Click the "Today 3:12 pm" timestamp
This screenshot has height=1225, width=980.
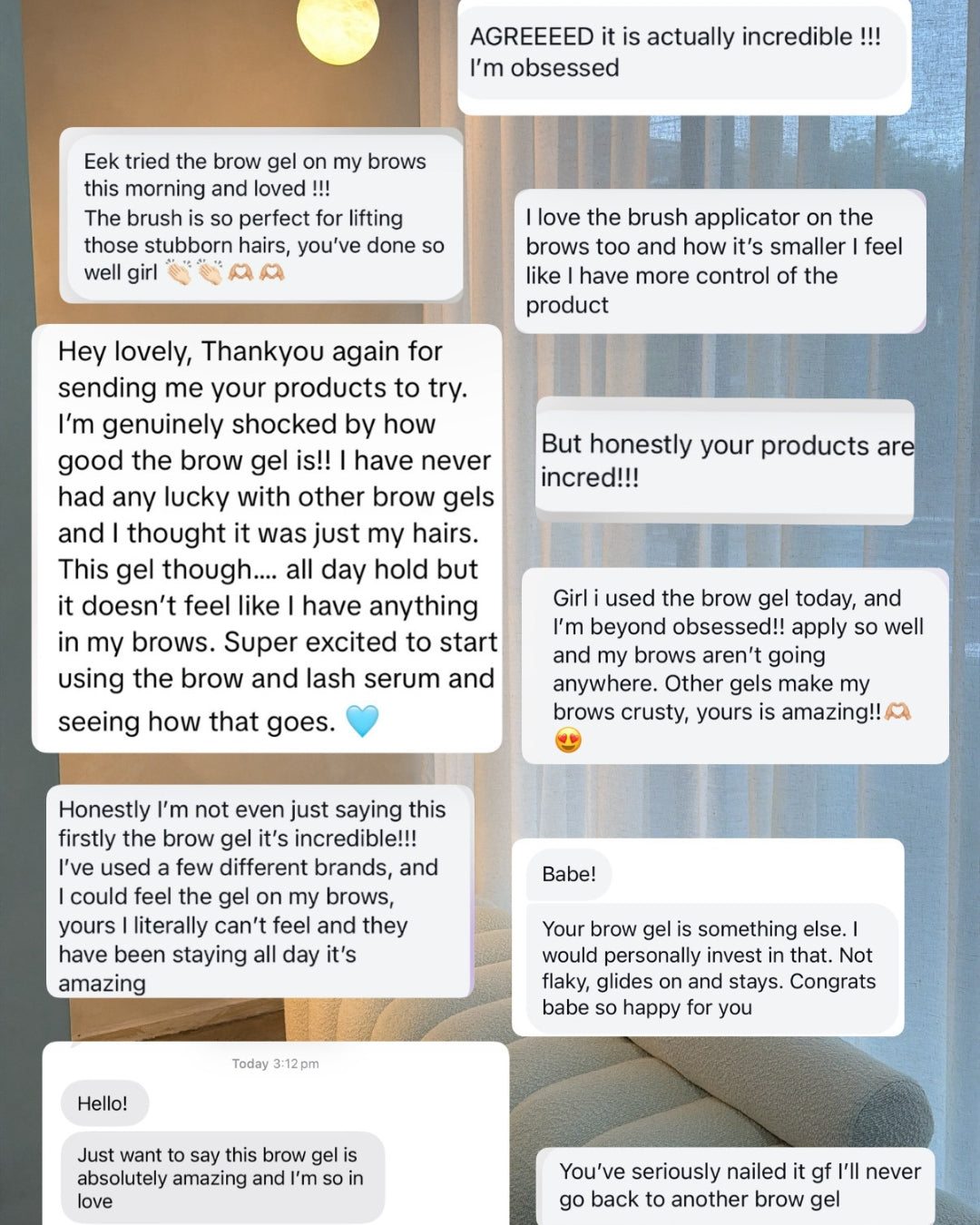pyautogui.click(x=275, y=1063)
